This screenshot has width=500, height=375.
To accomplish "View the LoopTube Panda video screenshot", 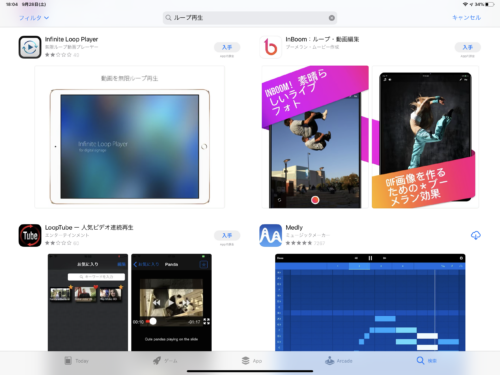I will point(171,302).
